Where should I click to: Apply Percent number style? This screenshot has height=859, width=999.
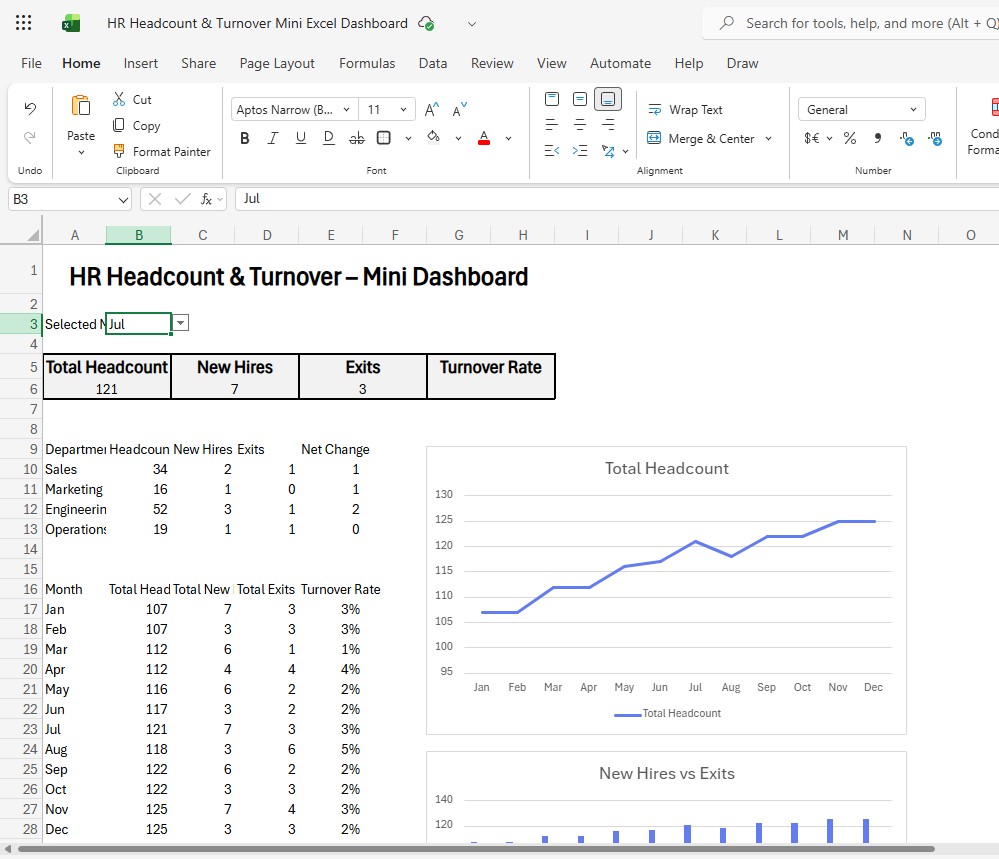pos(848,138)
